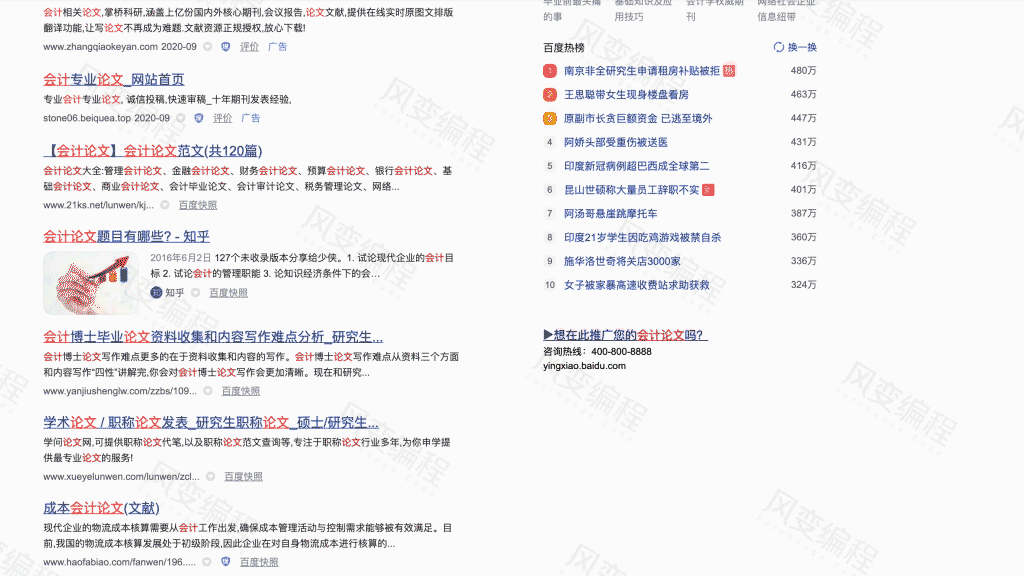Open round dropdown icon after www.haofabiao.com URL
Image resolution: width=1024 pixels, height=576 pixels.
point(207,562)
